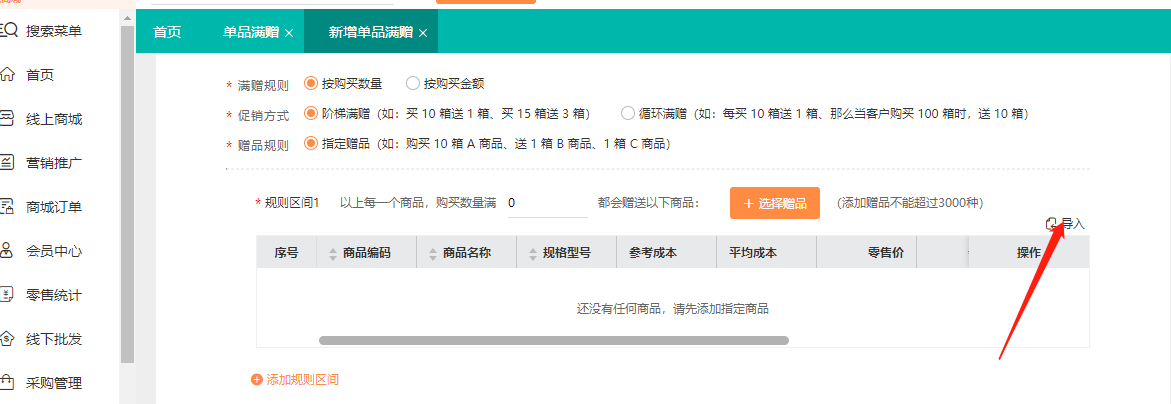This screenshot has height=404, width=1171.
Task: Open 营销推广 sidebar menu
Action: [54, 163]
